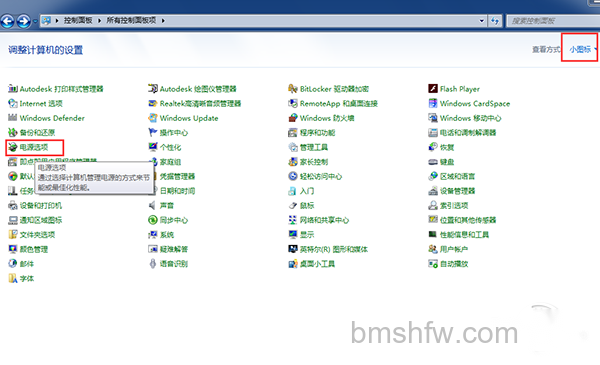Click Windows 移动中心 link
600x365 pixels.
tap(471, 118)
